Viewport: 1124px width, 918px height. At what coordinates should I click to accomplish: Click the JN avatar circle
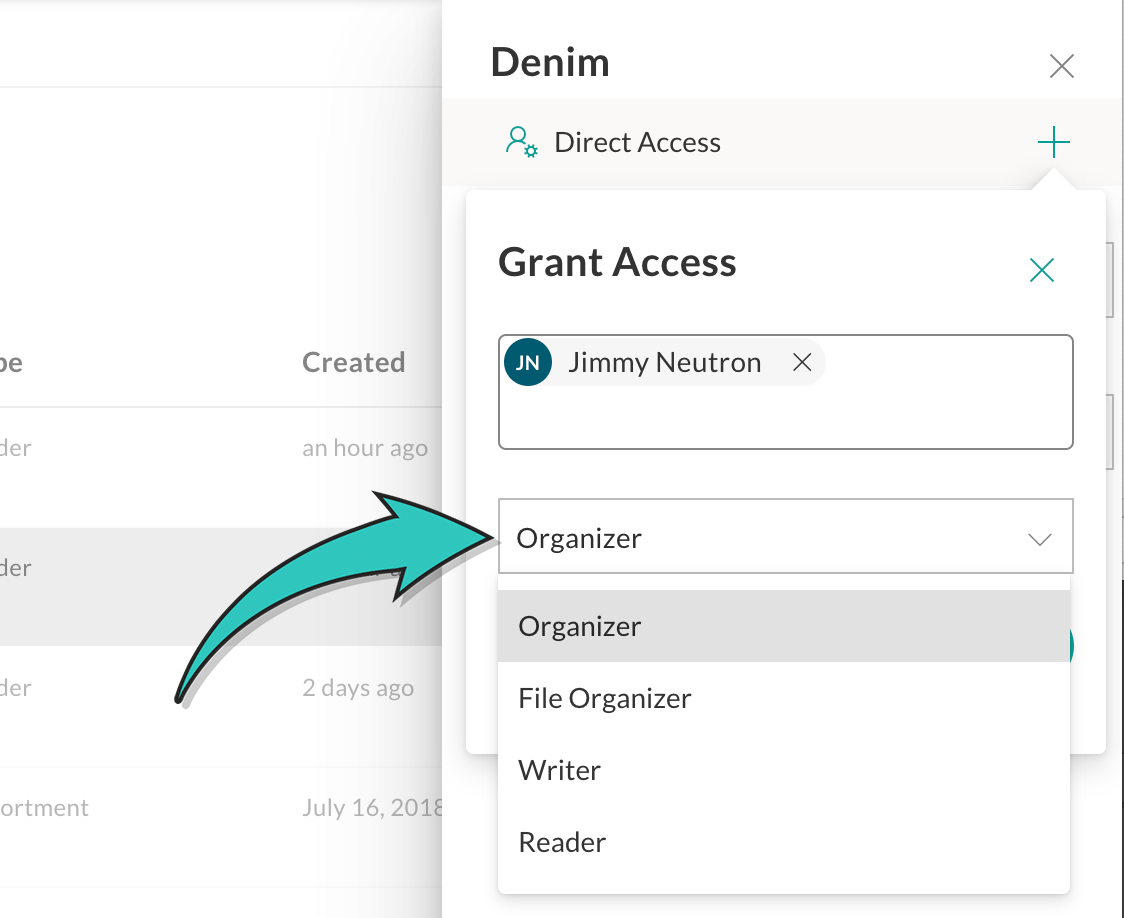[528, 363]
